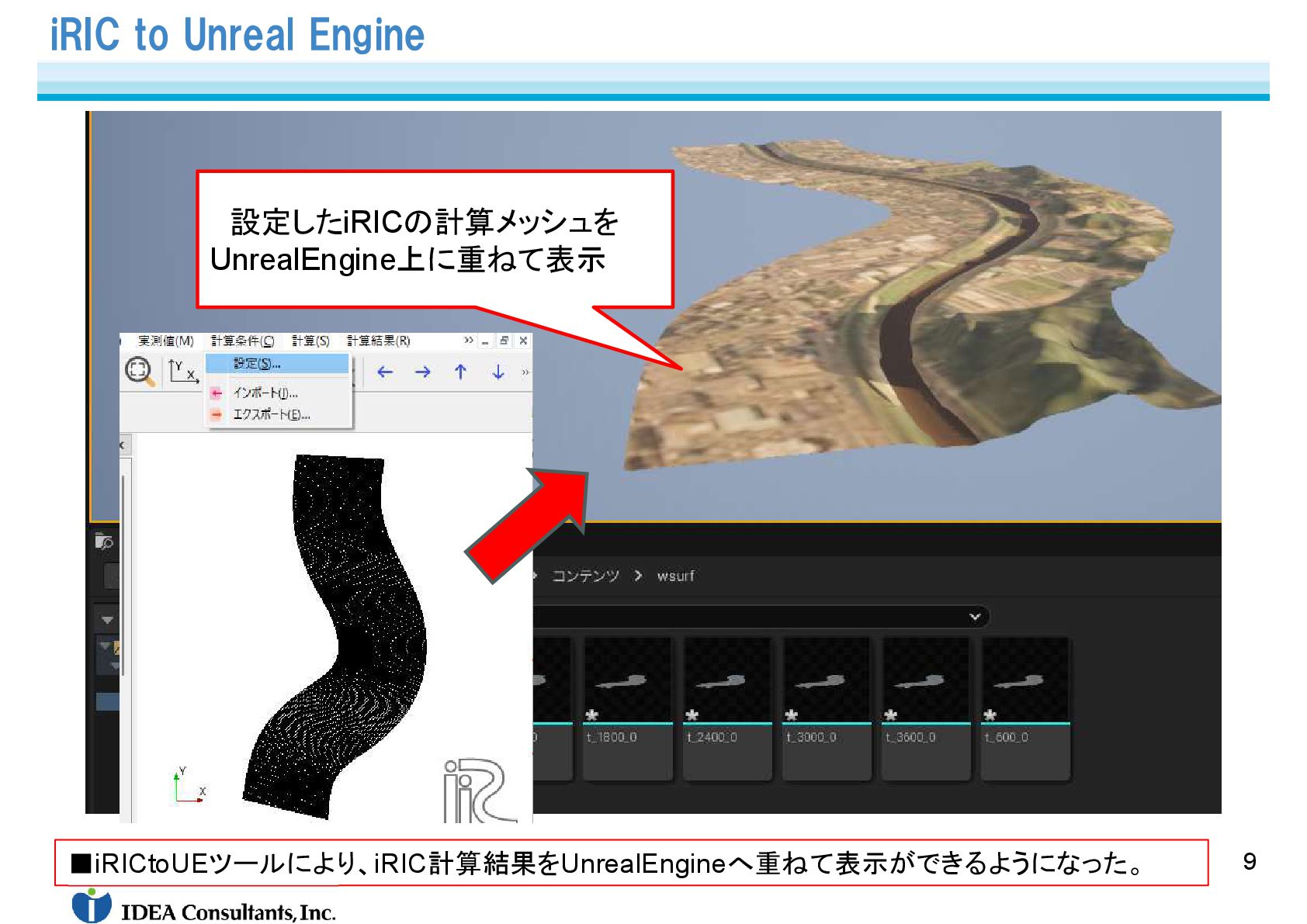Click the t_2400_0 asset name label

point(712,737)
